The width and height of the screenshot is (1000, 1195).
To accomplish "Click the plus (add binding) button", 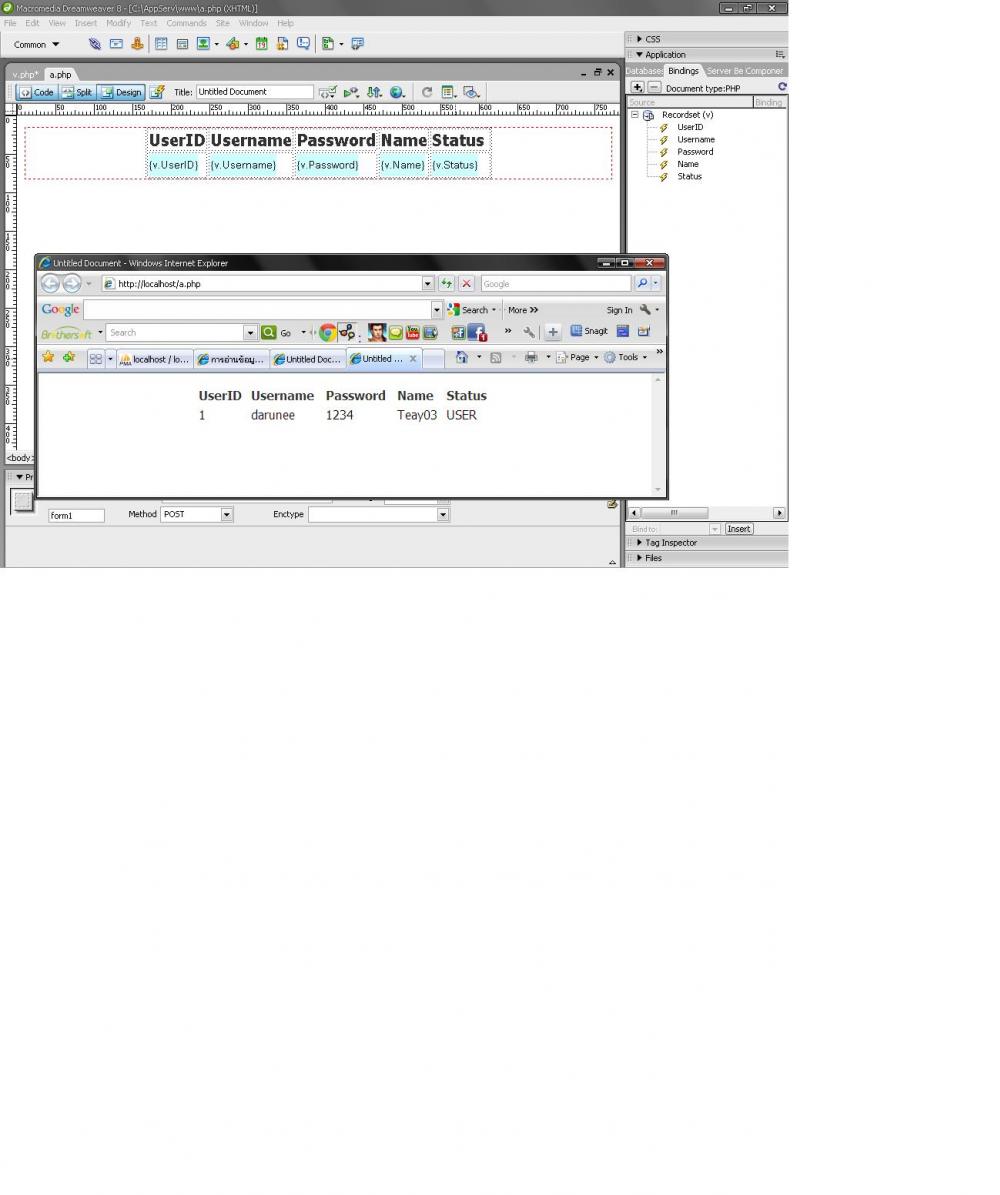I will coord(637,88).
